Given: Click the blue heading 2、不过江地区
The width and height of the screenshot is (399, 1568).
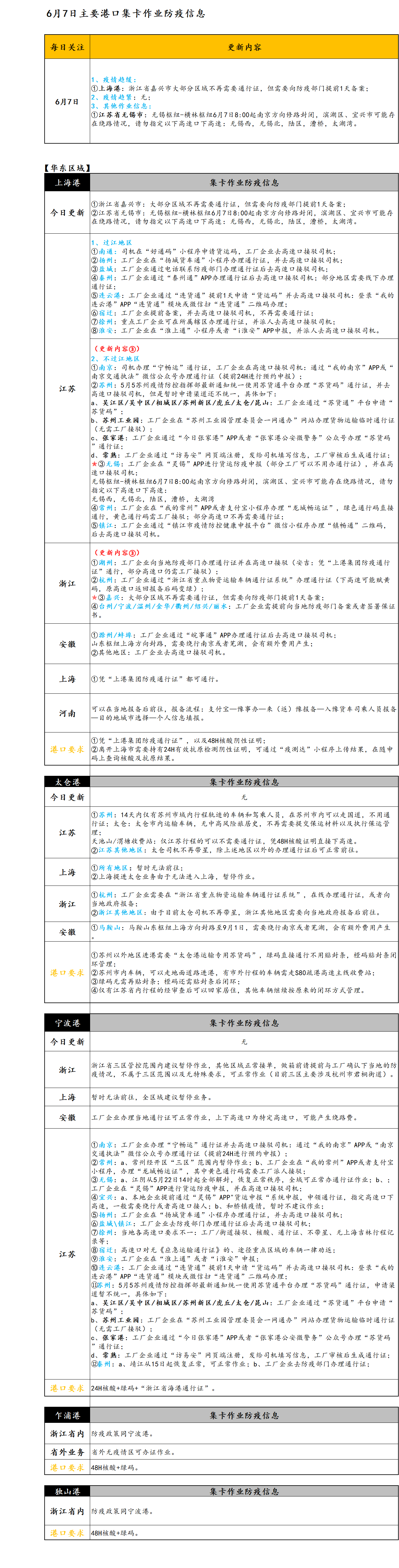Looking at the screenshot, I should point(115,359).
